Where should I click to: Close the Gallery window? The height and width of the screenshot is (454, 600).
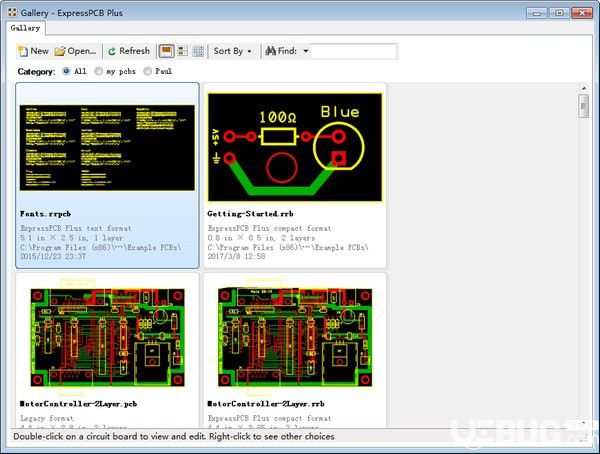click(x=582, y=13)
